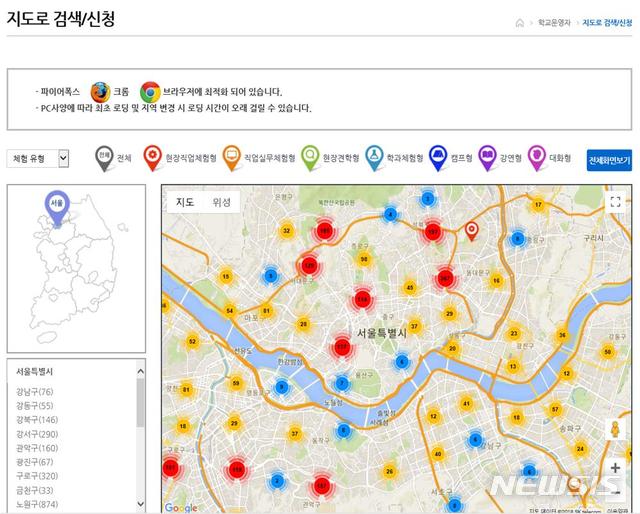Click the district list scrollbar thumb
Screen dimensions: 640x514
pyautogui.click(x=140, y=403)
